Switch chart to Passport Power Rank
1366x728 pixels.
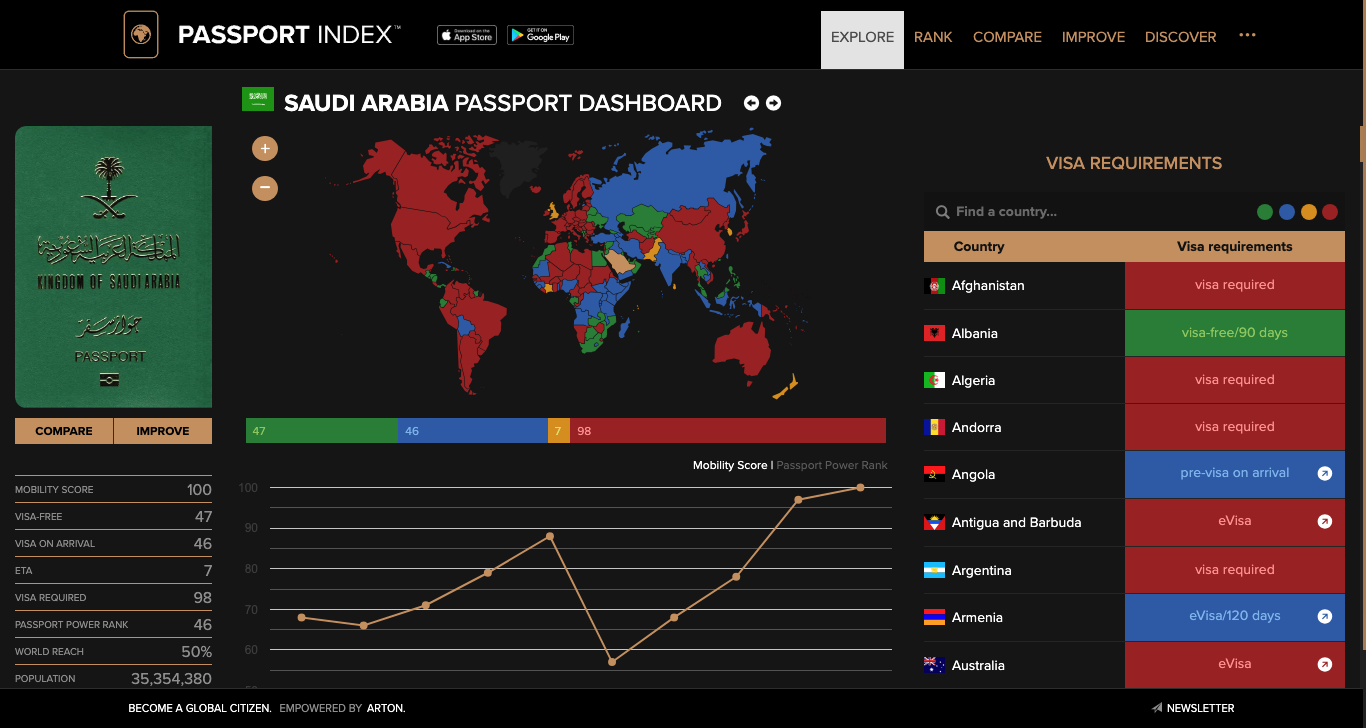[831, 465]
